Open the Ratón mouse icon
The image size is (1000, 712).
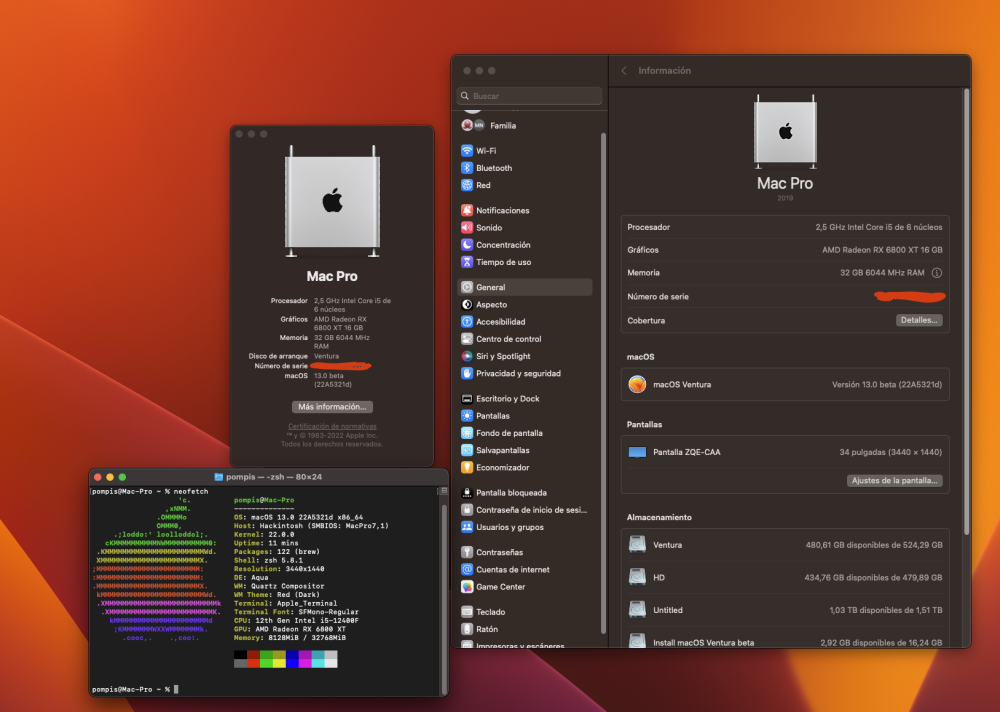pos(467,628)
